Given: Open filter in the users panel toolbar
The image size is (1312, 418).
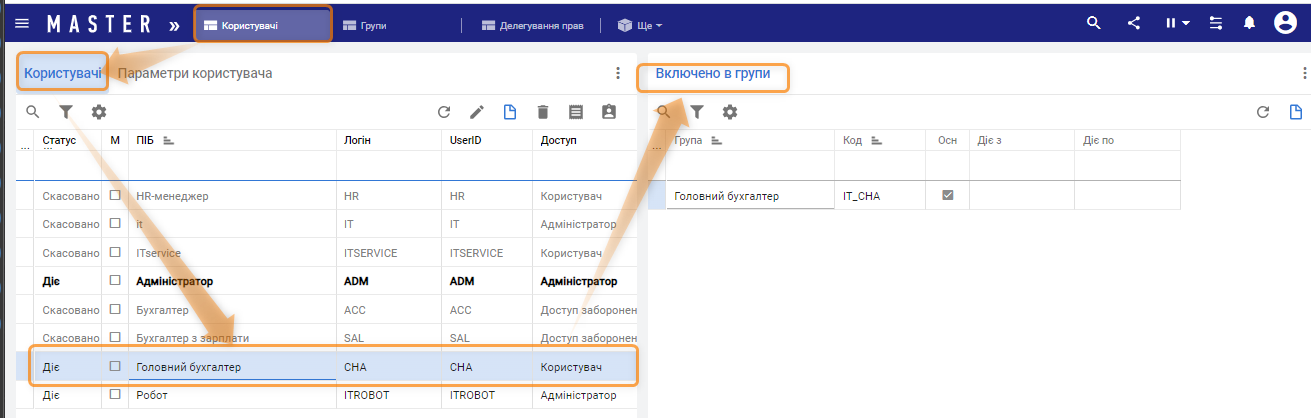Looking at the screenshot, I should [x=66, y=112].
